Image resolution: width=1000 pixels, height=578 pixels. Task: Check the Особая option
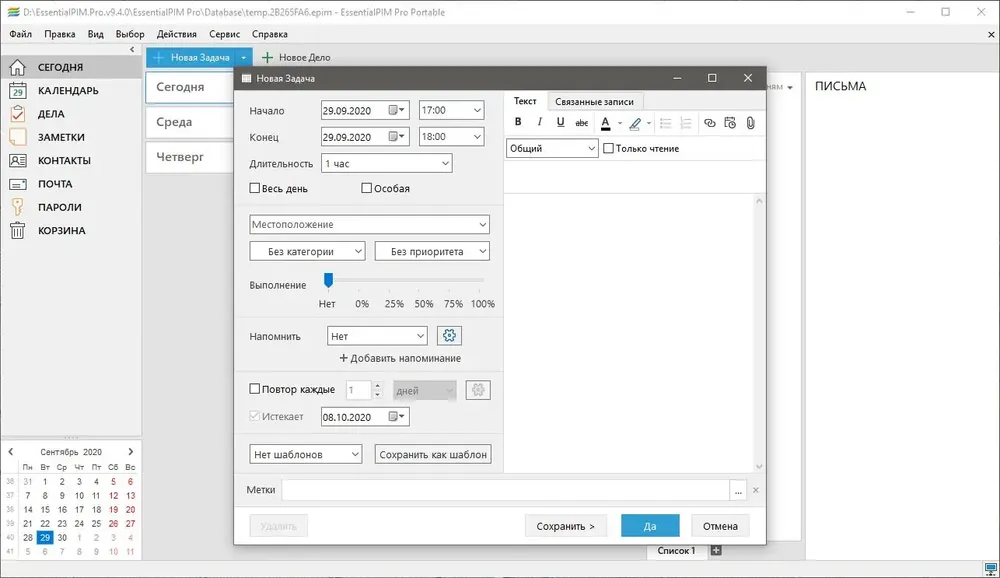pyautogui.click(x=366, y=188)
